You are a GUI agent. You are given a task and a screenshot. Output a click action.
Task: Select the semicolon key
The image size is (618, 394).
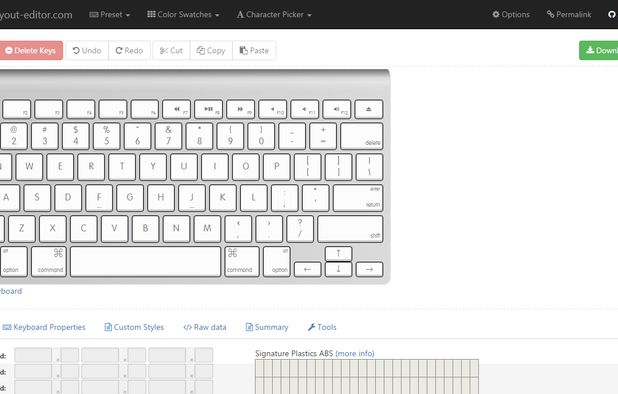tap(285, 198)
